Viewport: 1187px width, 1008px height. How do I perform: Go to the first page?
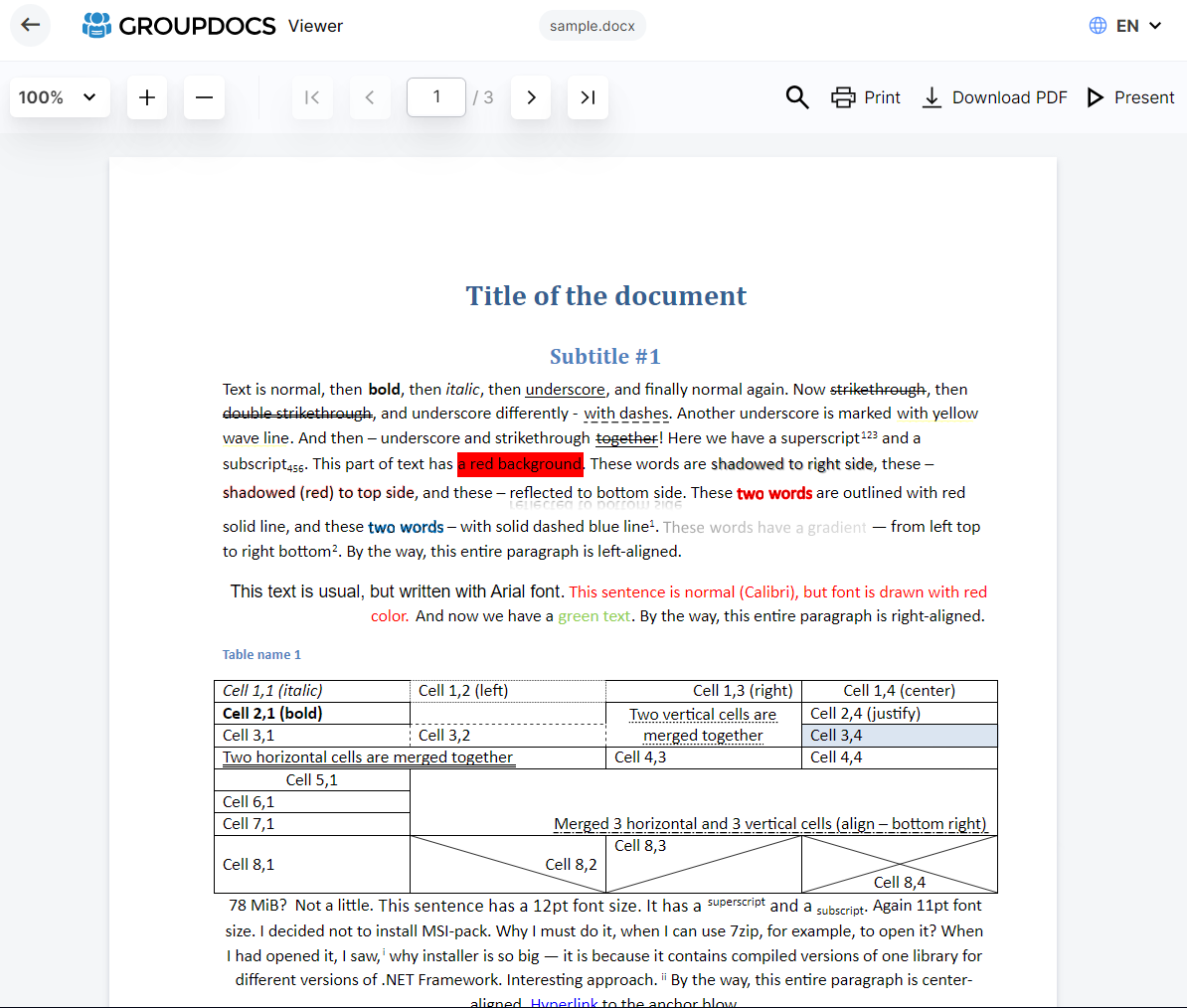(312, 97)
